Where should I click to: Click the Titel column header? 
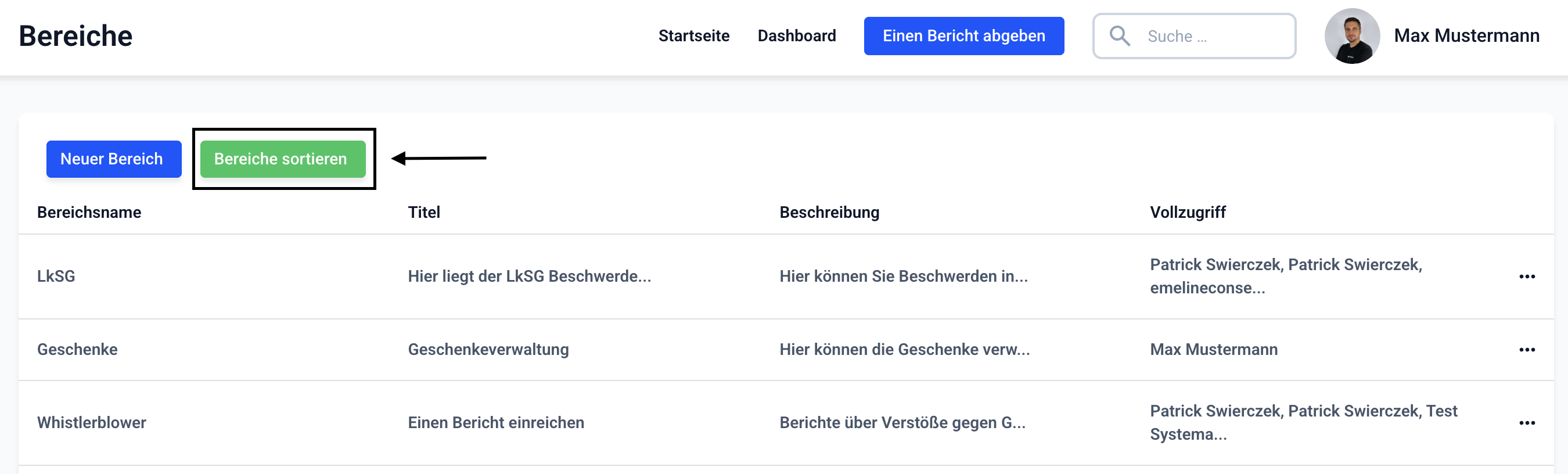[424, 213]
